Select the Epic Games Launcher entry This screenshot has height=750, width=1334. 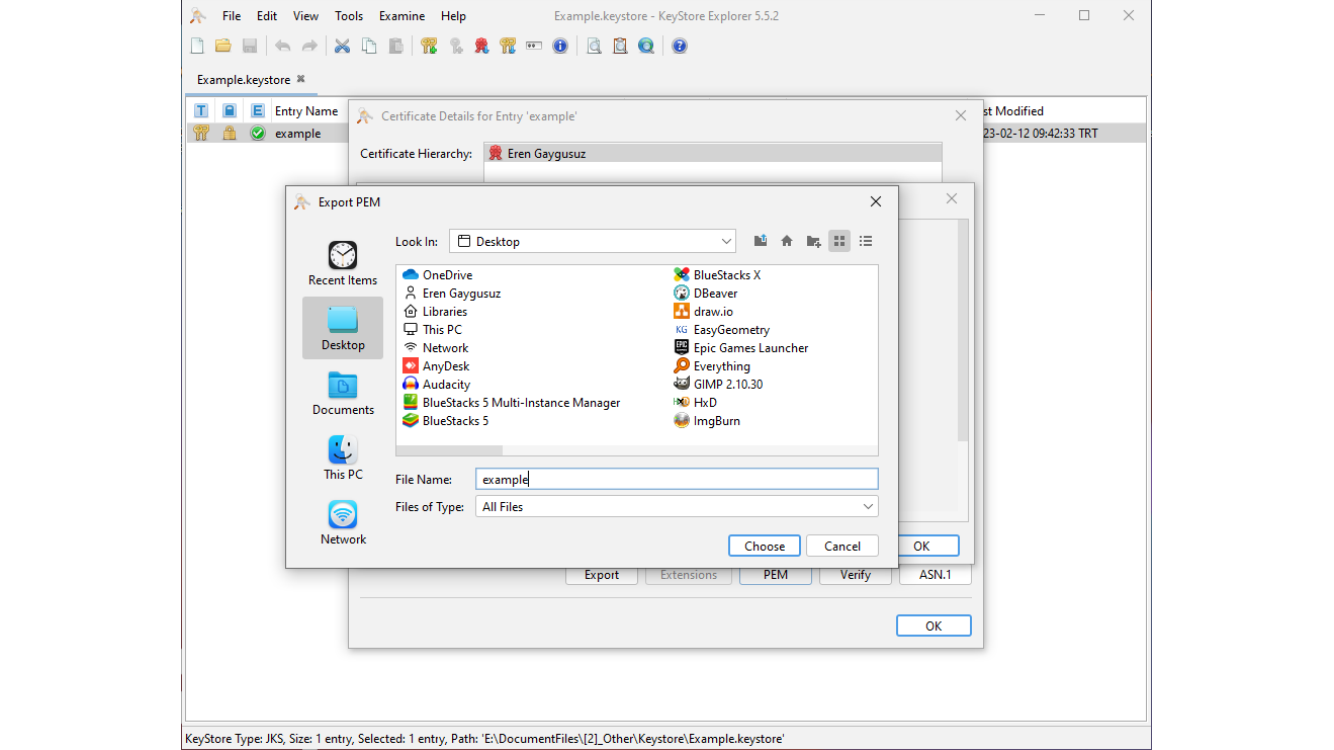(740, 348)
